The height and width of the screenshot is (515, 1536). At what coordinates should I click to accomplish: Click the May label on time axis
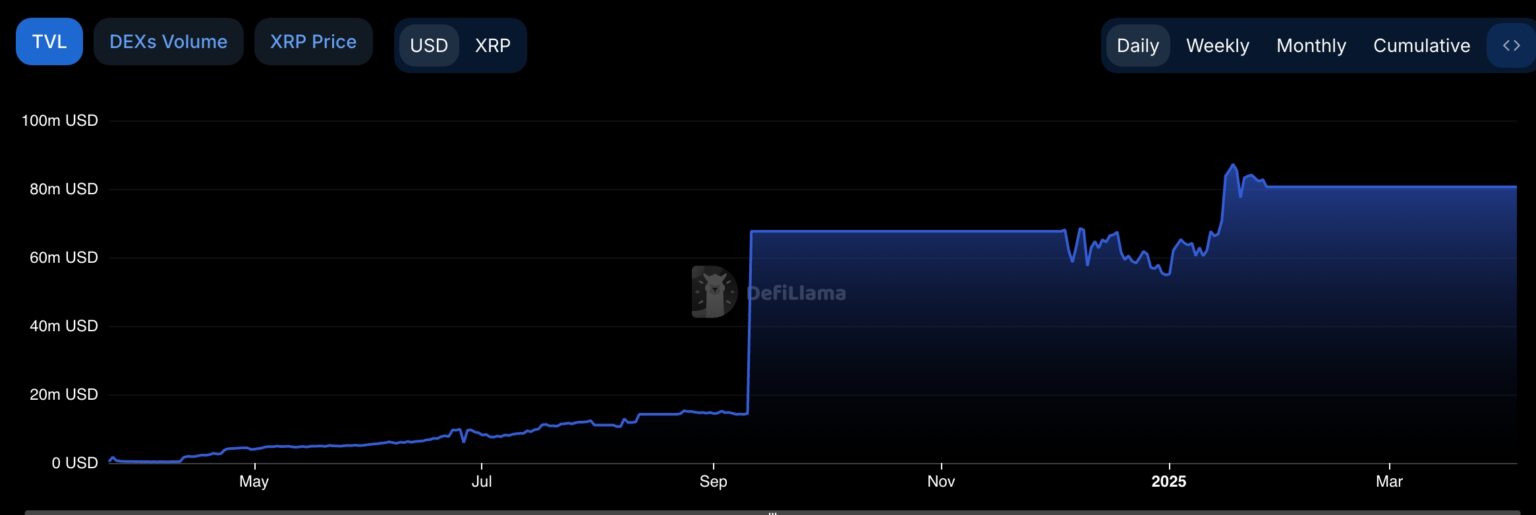254,482
